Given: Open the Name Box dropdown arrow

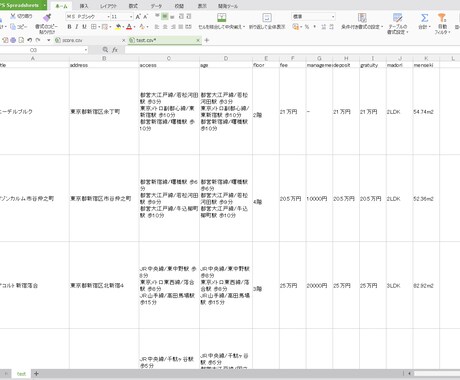Looking at the screenshot, I should tap(86, 50).
